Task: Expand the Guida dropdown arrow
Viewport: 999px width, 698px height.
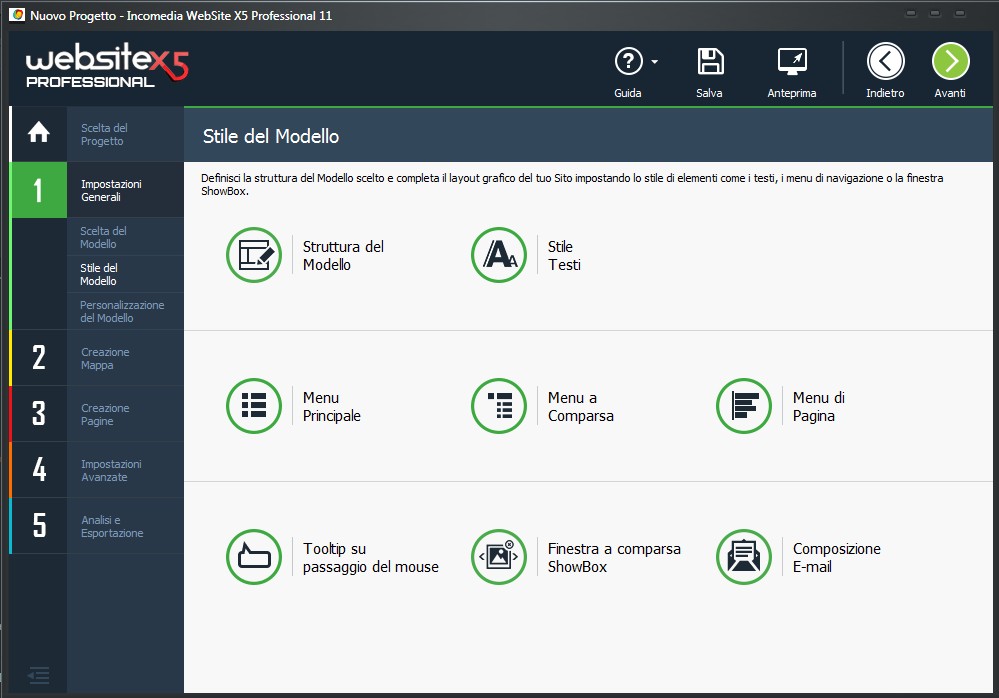Action: coord(654,62)
